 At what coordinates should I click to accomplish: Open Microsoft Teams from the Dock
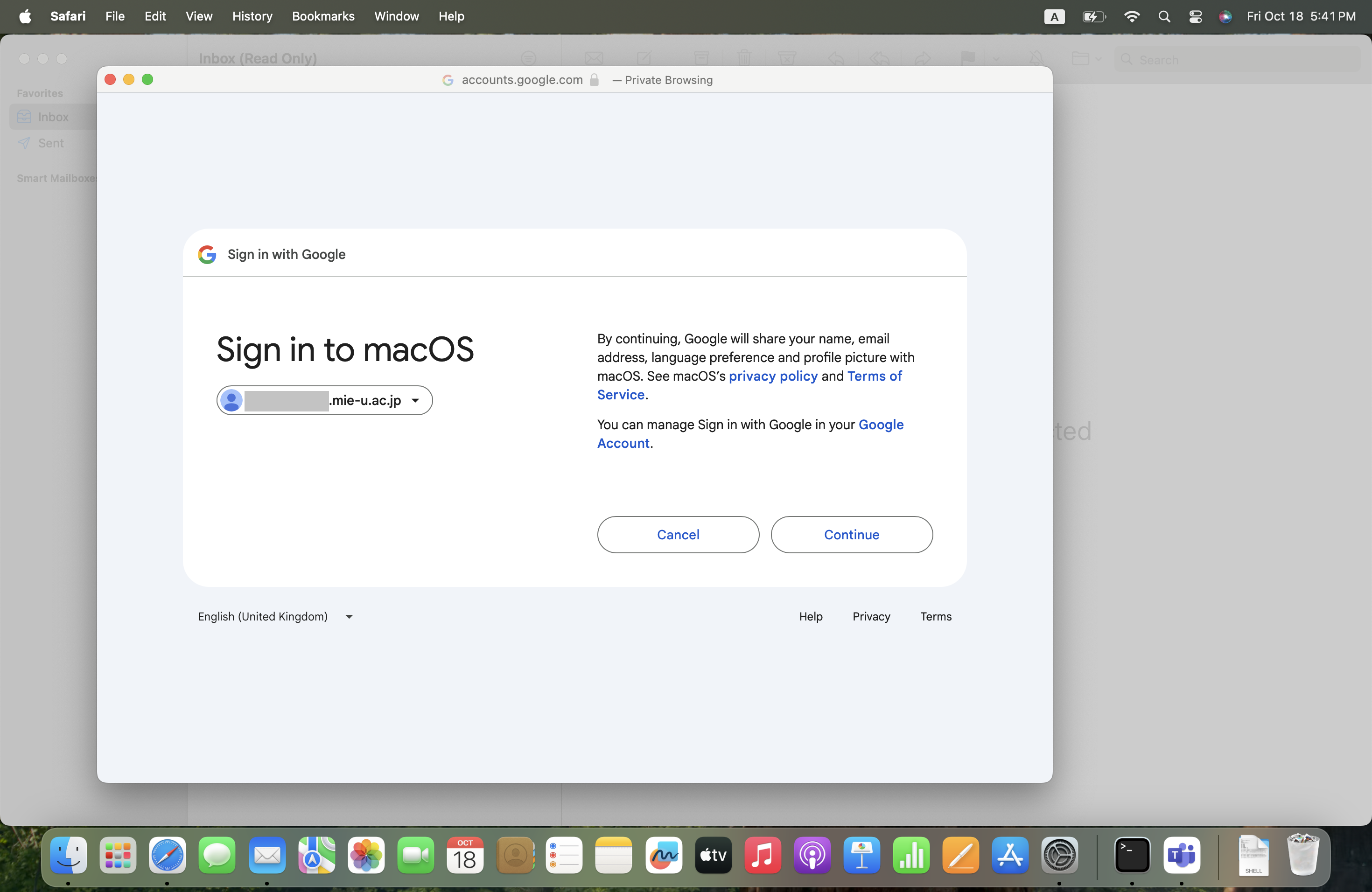(x=1182, y=855)
